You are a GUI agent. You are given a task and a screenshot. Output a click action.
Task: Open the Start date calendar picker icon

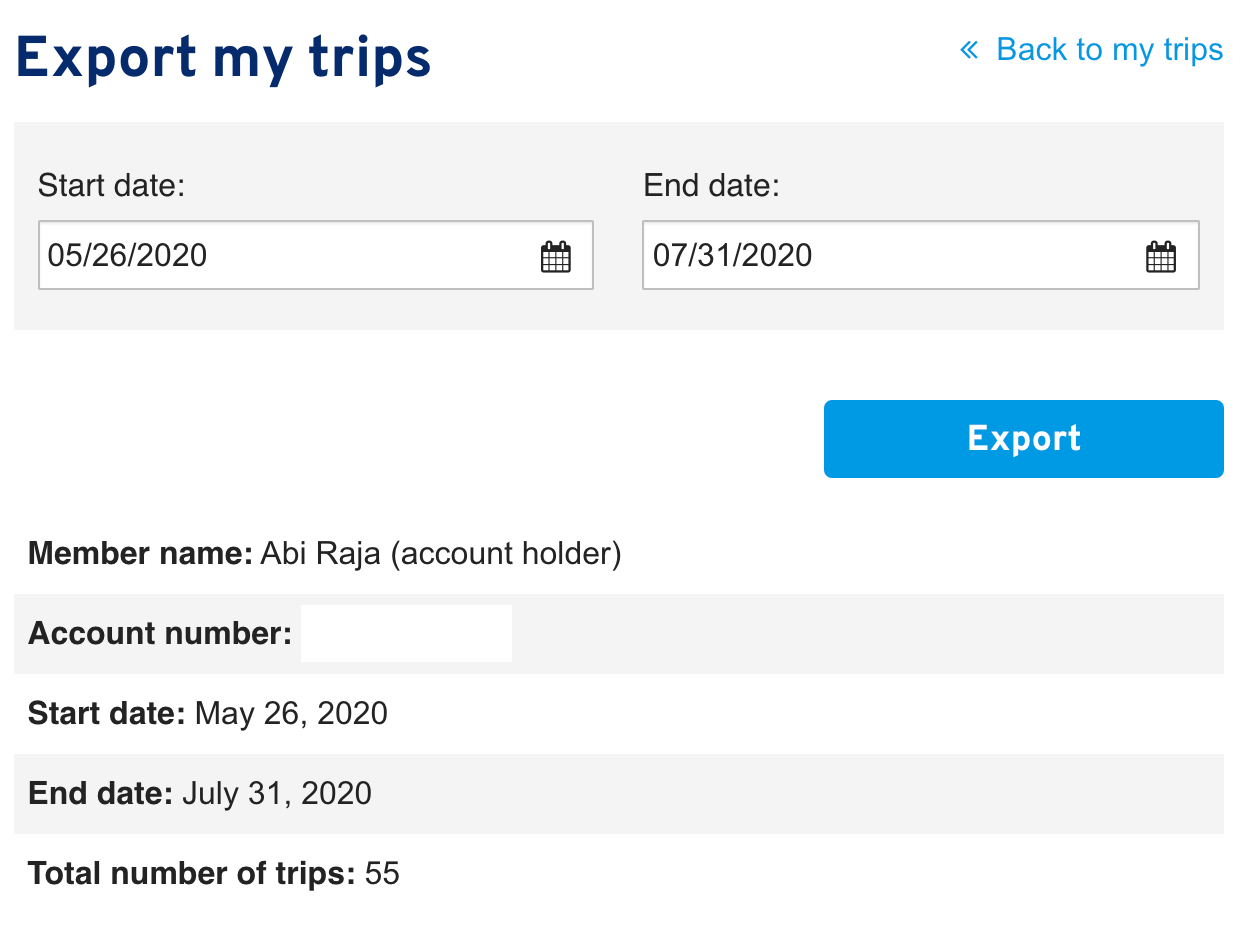pyautogui.click(x=556, y=257)
